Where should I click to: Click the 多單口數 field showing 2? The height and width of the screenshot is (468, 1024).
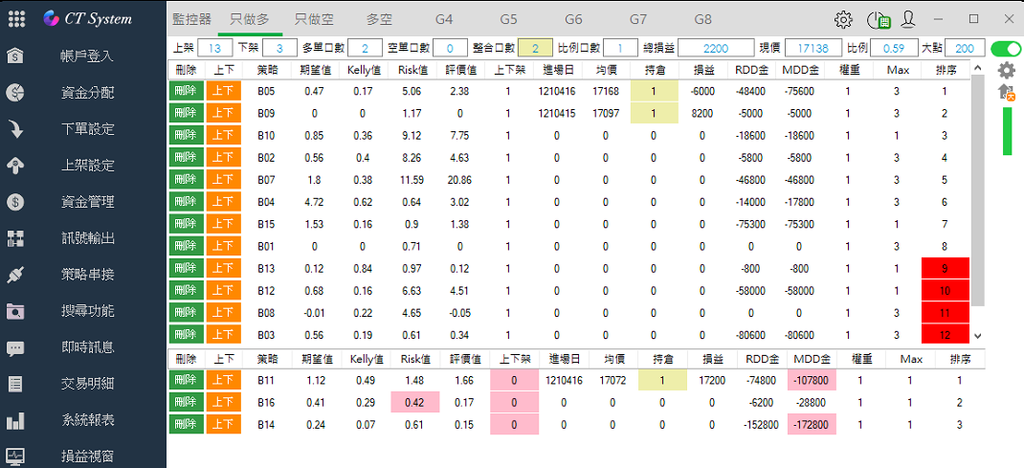[365, 48]
